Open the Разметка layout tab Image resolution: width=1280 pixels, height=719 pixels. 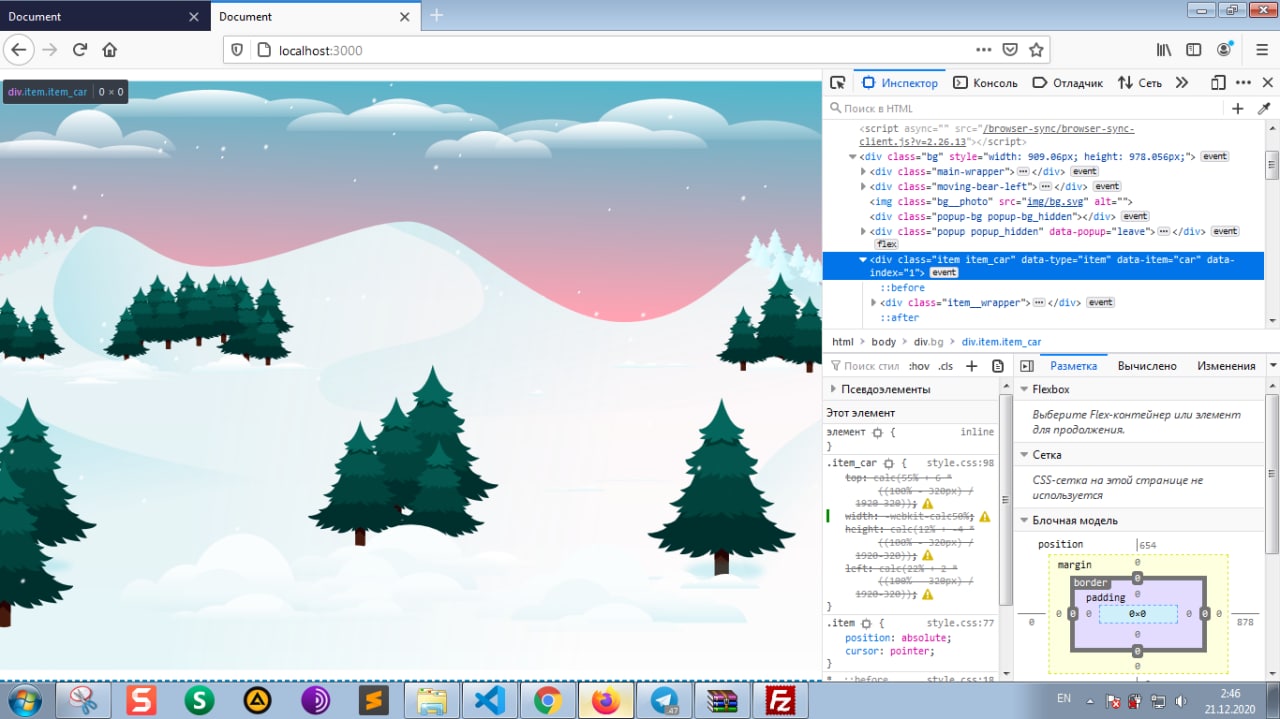point(1073,366)
